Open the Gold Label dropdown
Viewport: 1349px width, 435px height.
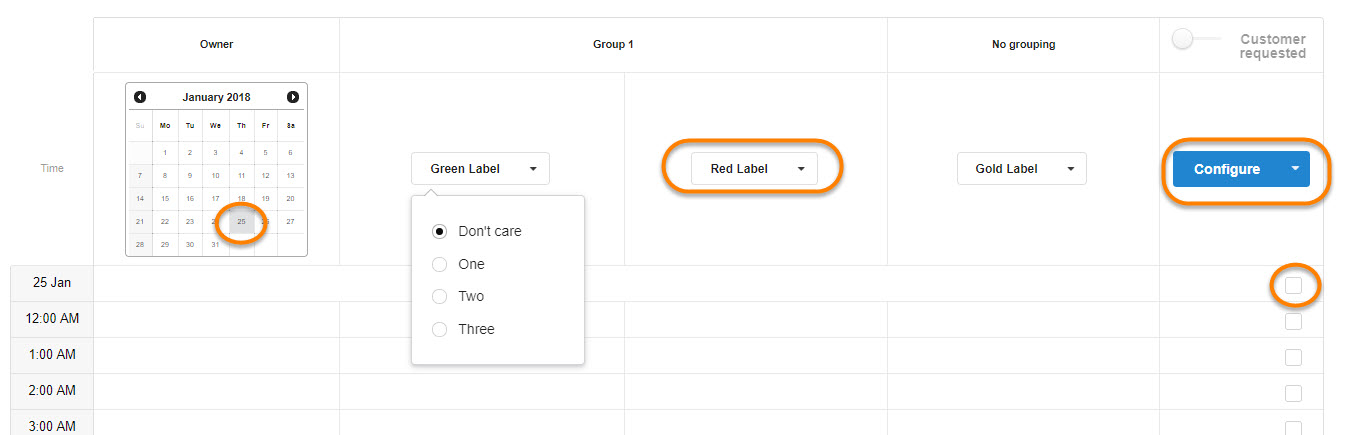(x=1021, y=169)
